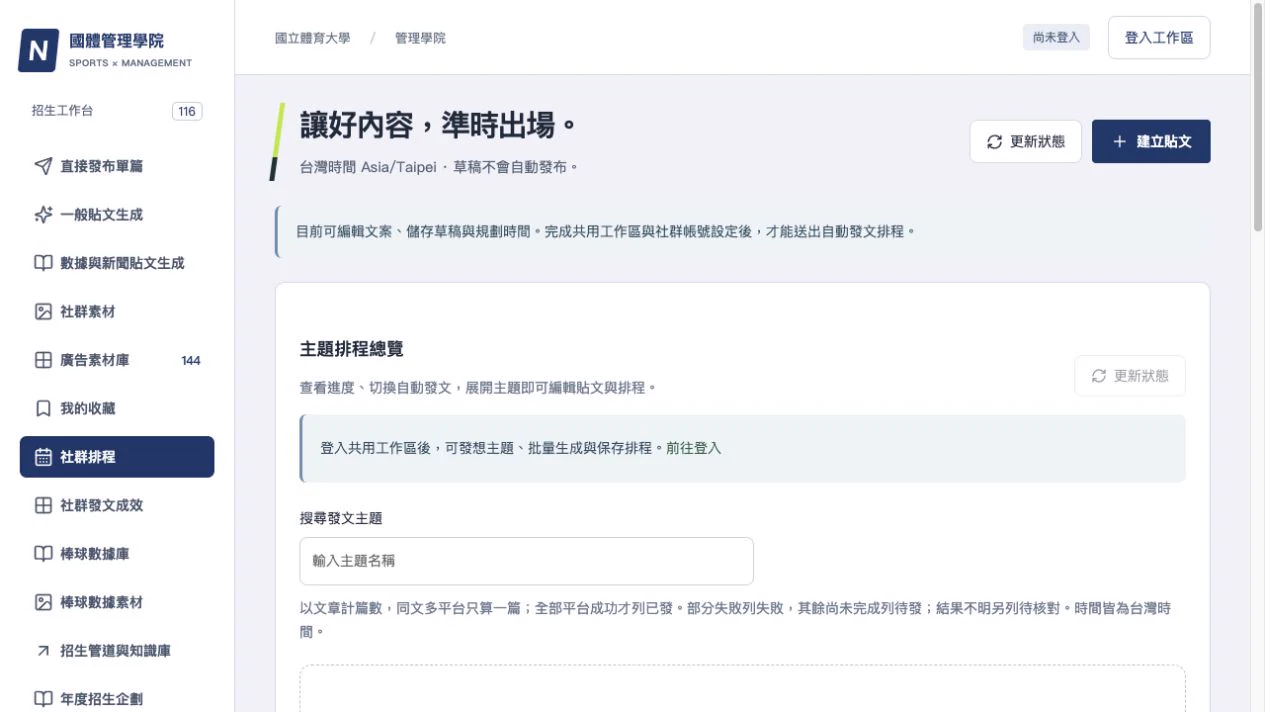
Task: Open 一般貼文生成 menu item
Action: pos(117,214)
